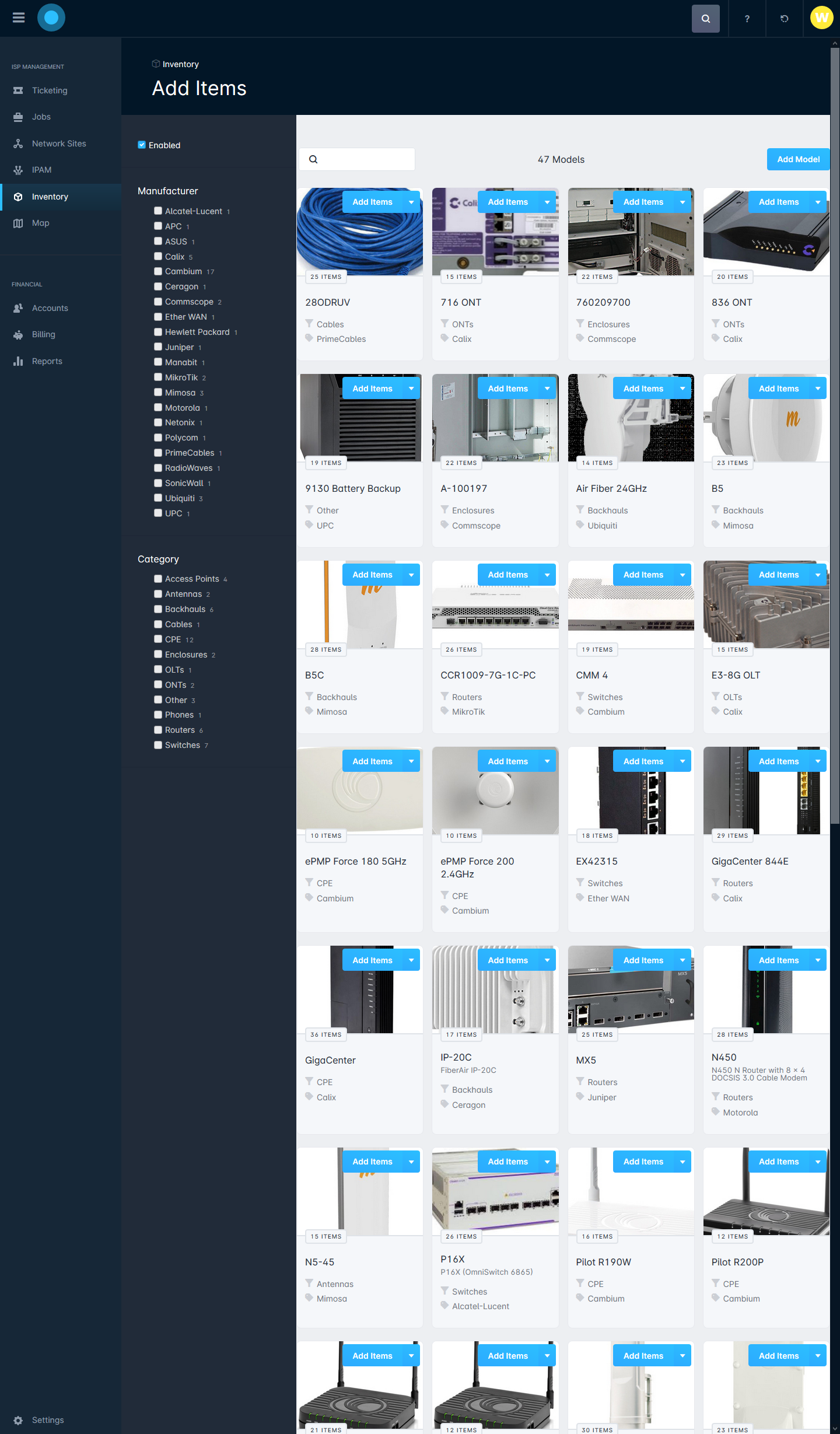This screenshot has height=1434, width=840.
Task: Click the MX5 product thumbnail image
Action: click(631, 989)
